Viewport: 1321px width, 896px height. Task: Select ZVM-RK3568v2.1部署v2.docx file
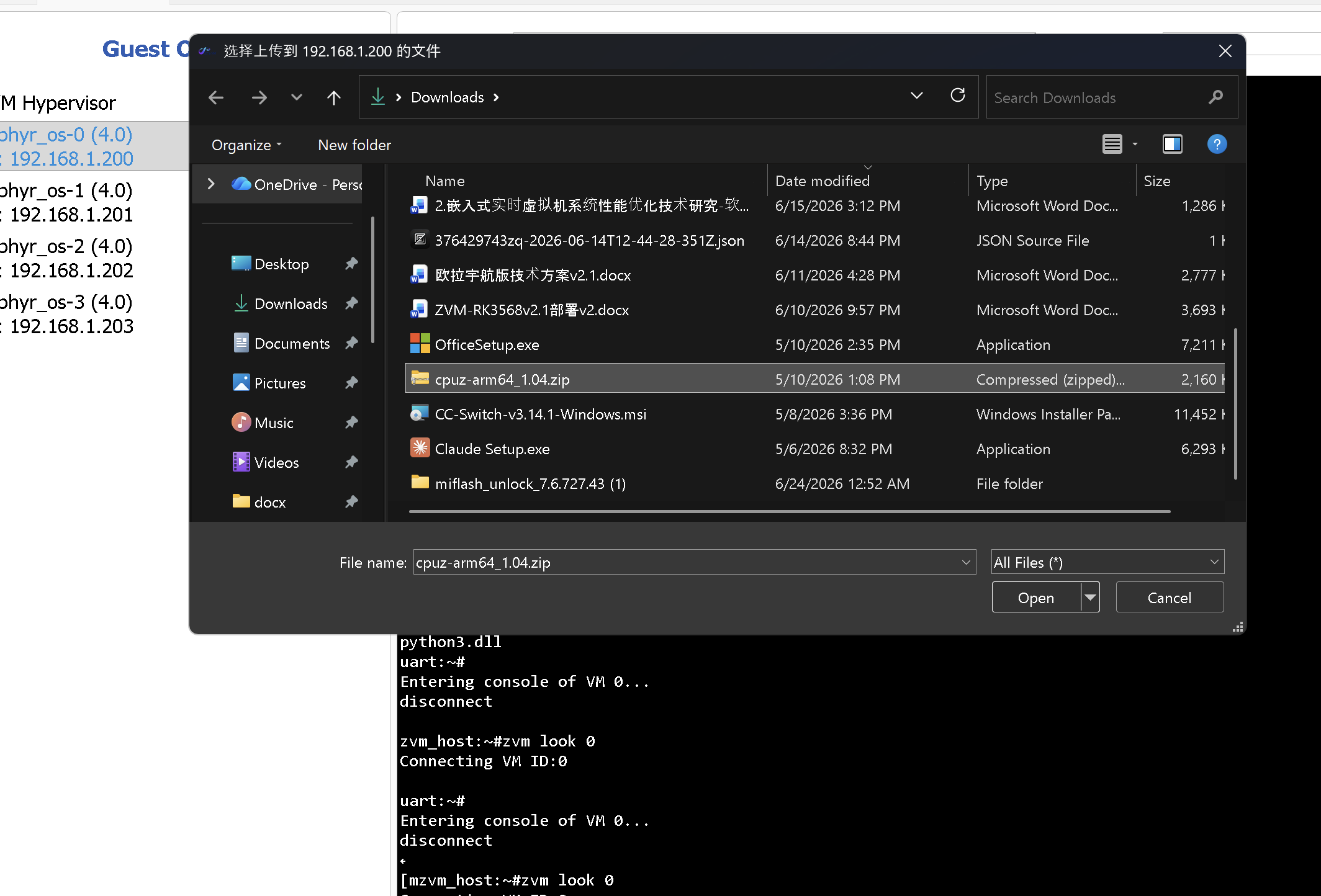(x=815, y=310)
